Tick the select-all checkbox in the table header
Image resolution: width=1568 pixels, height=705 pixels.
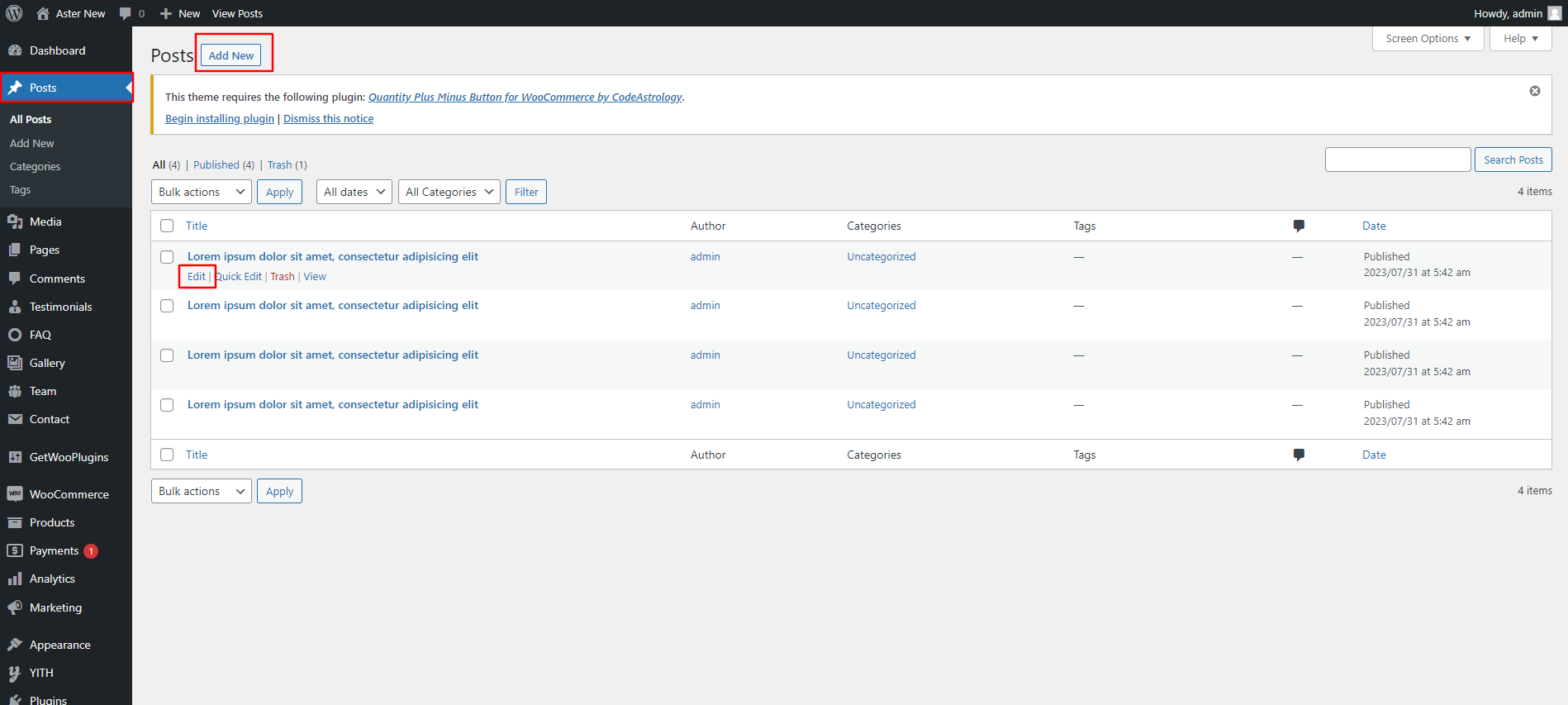click(167, 226)
